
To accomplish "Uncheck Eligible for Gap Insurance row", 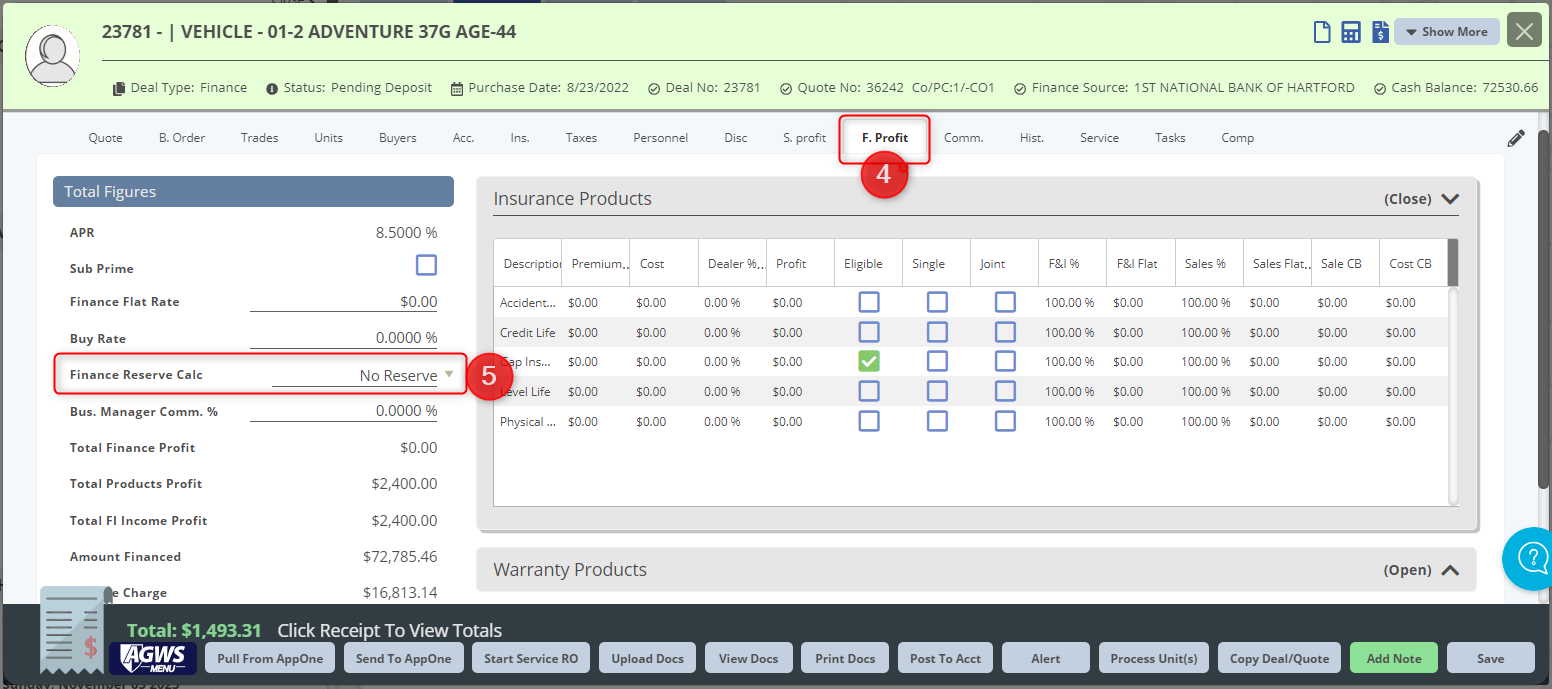I will coord(869,362).
